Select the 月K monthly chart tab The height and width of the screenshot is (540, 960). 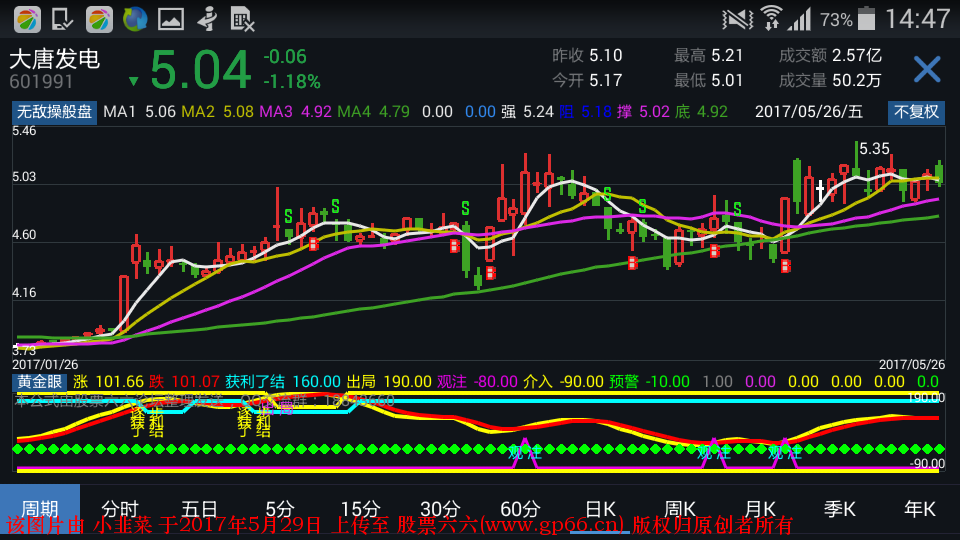760,508
